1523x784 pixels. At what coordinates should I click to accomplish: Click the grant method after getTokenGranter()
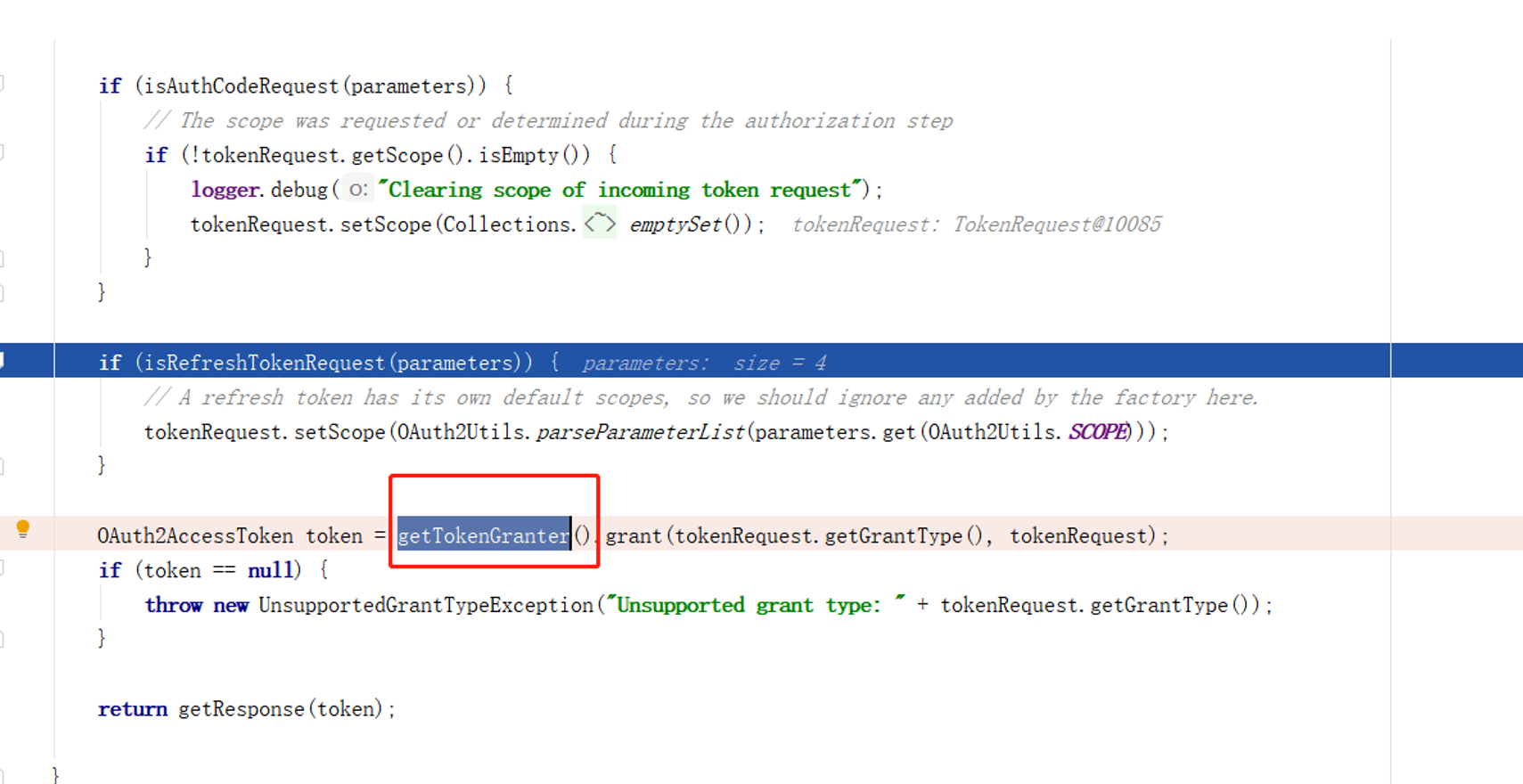pyautogui.click(x=634, y=535)
